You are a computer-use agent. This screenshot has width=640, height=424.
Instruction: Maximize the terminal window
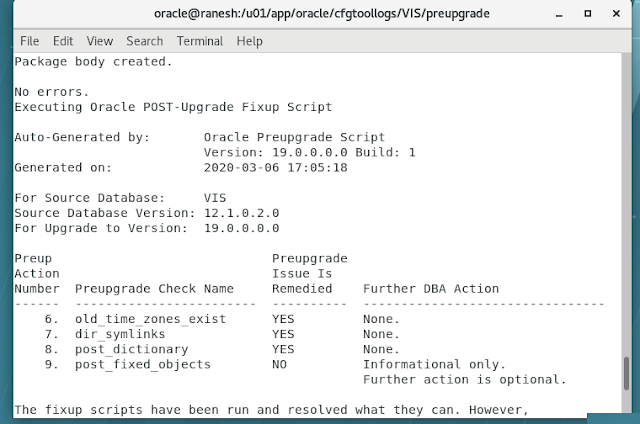click(x=587, y=14)
